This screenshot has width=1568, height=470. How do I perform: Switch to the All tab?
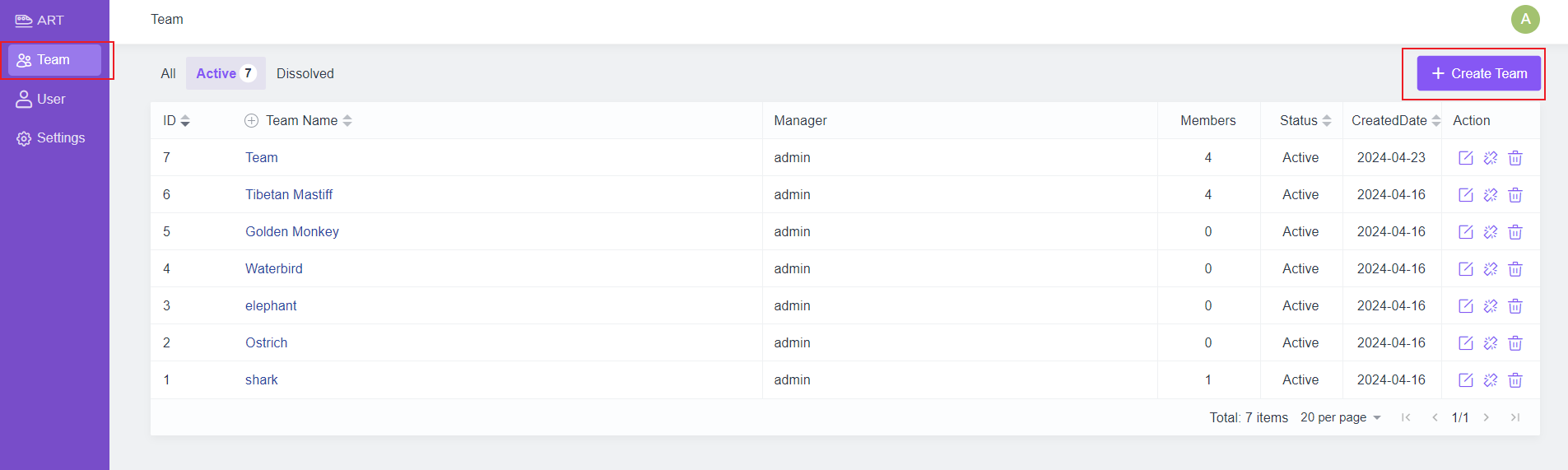coord(168,73)
